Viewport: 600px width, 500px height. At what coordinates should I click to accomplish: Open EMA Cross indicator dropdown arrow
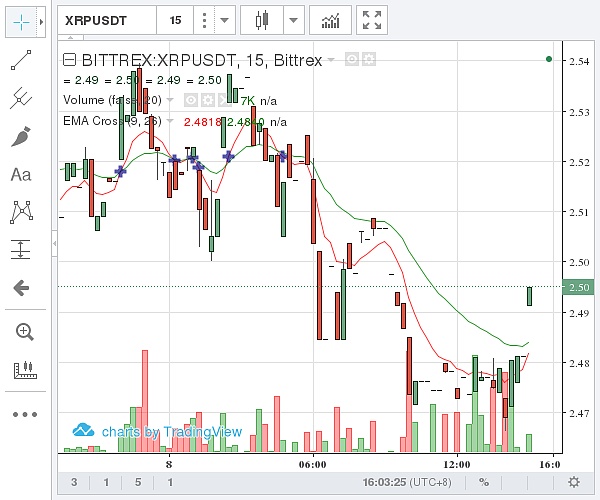pos(170,121)
